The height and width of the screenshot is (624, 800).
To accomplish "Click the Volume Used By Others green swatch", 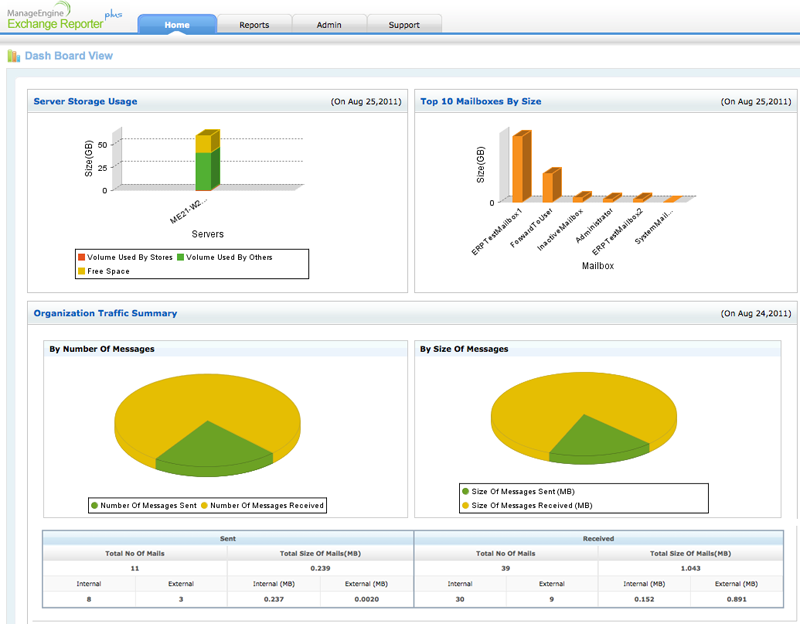I will tap(180, 257).
